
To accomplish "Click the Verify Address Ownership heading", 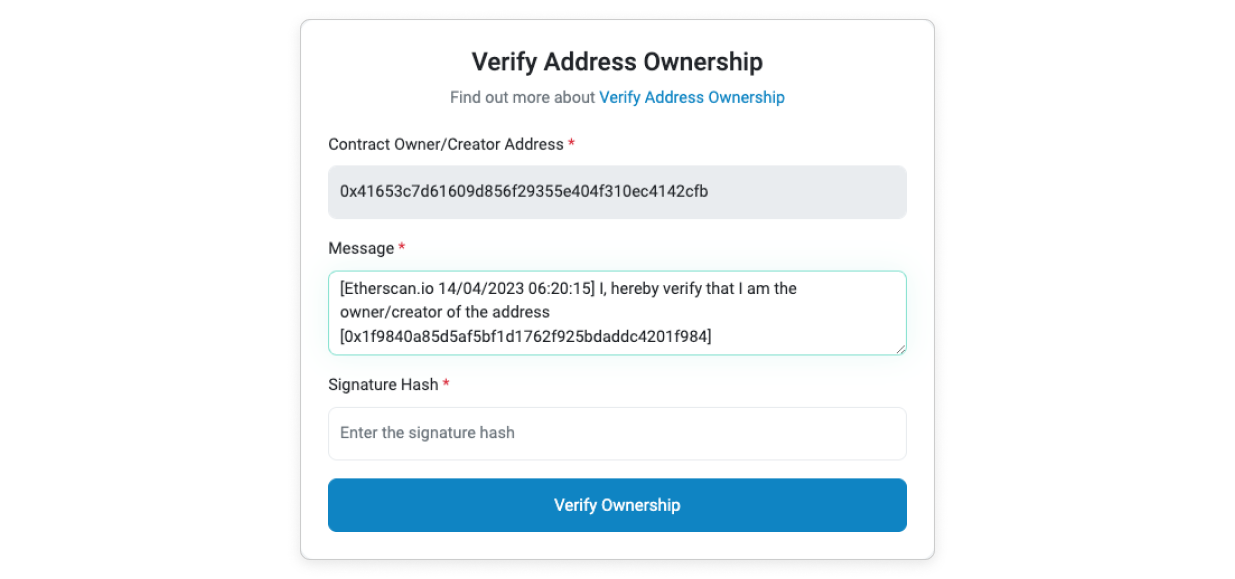I will tap(617, 62).
